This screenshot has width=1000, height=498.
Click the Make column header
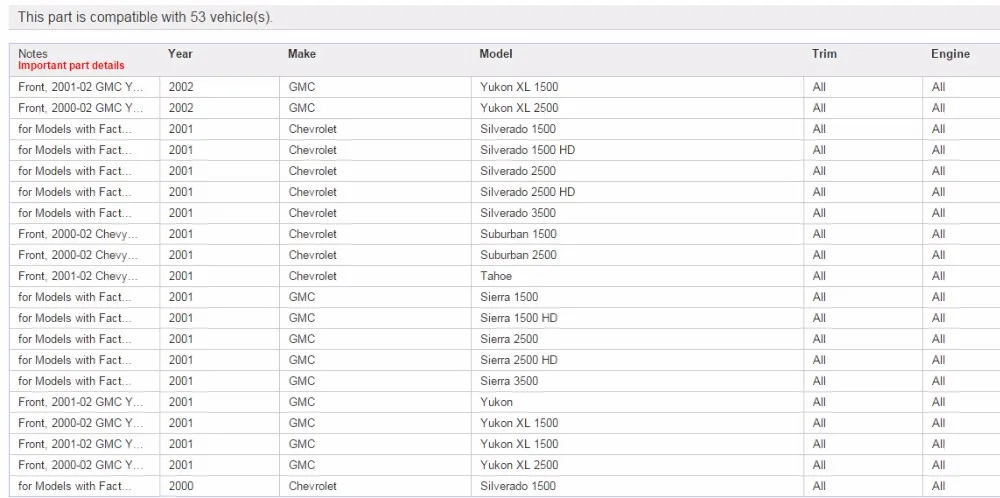pos(302,54)
